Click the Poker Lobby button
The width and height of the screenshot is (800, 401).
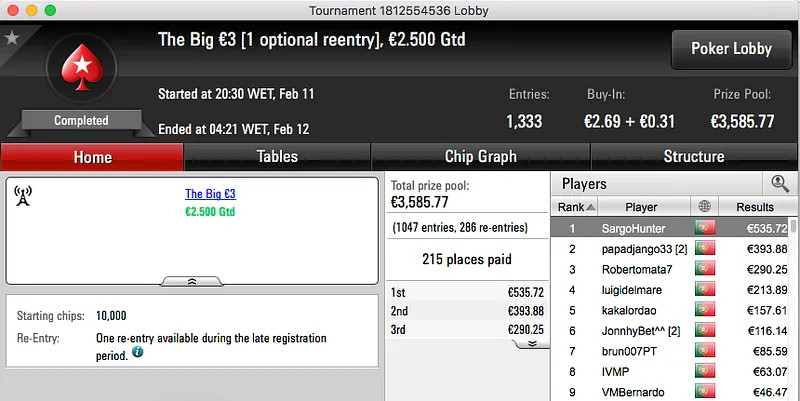click(729, 48)
